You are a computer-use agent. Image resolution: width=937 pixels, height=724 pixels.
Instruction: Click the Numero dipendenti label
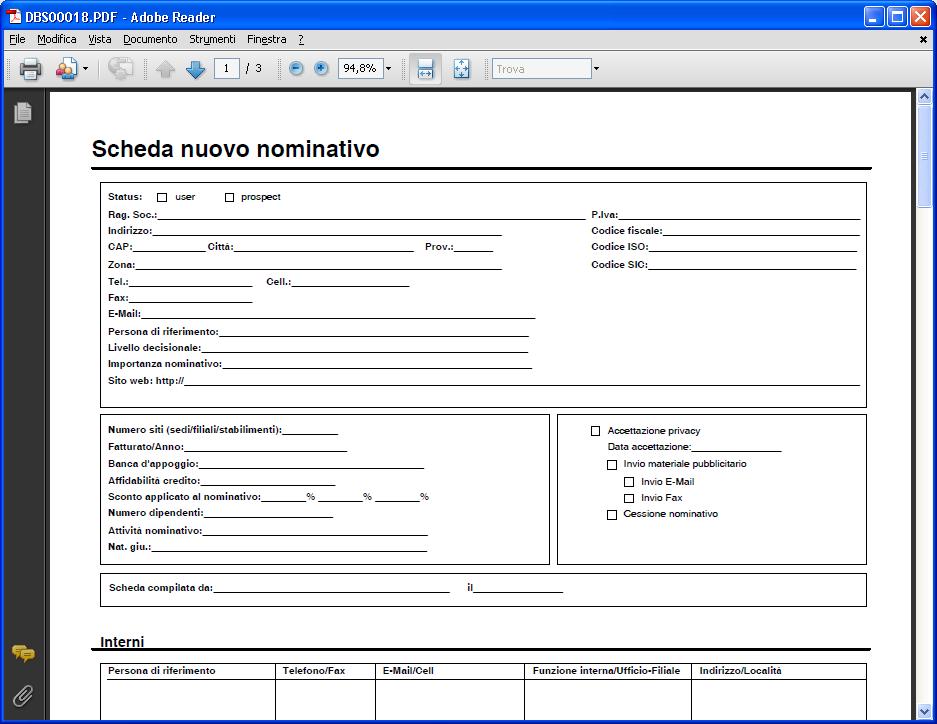[155, 513]
